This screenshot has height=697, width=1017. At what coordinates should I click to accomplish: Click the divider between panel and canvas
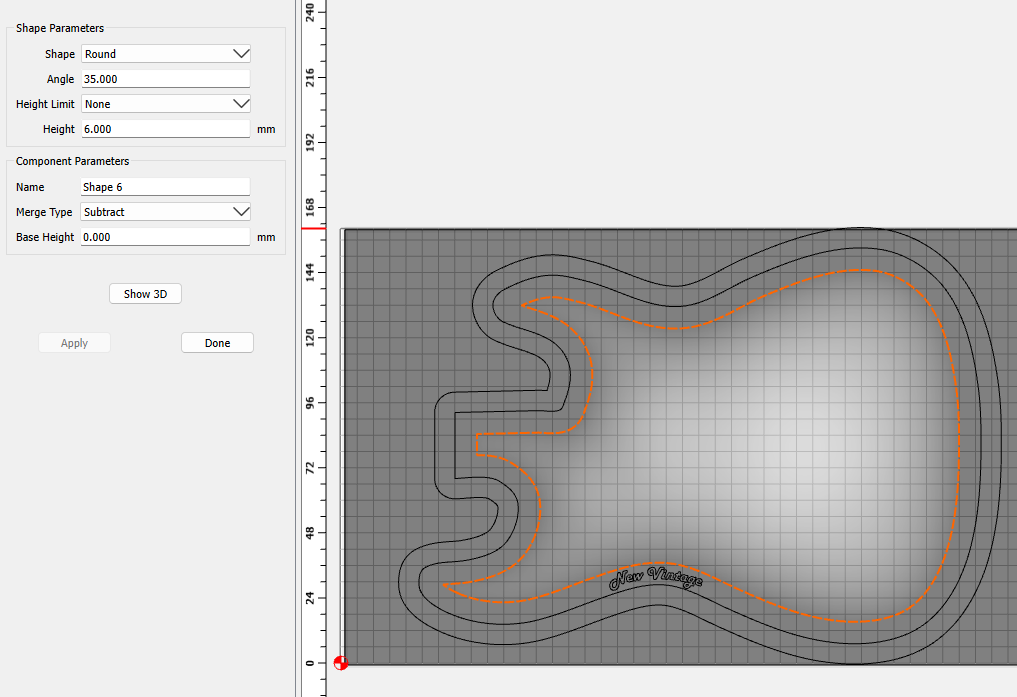click(x=297, y=400)
